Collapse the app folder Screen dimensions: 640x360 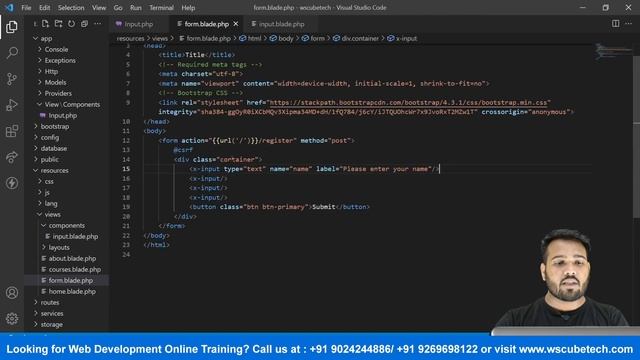(46, 38)
